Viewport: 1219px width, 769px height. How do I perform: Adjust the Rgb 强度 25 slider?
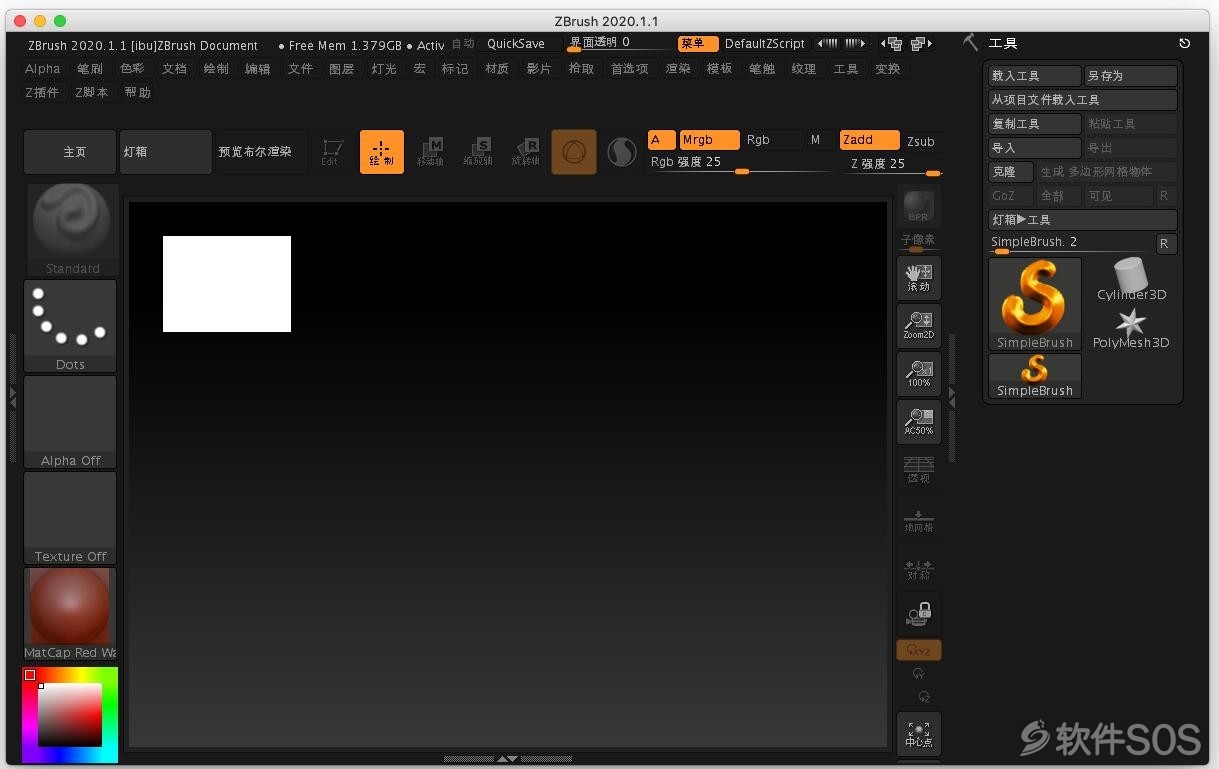[x=740, y=164]
